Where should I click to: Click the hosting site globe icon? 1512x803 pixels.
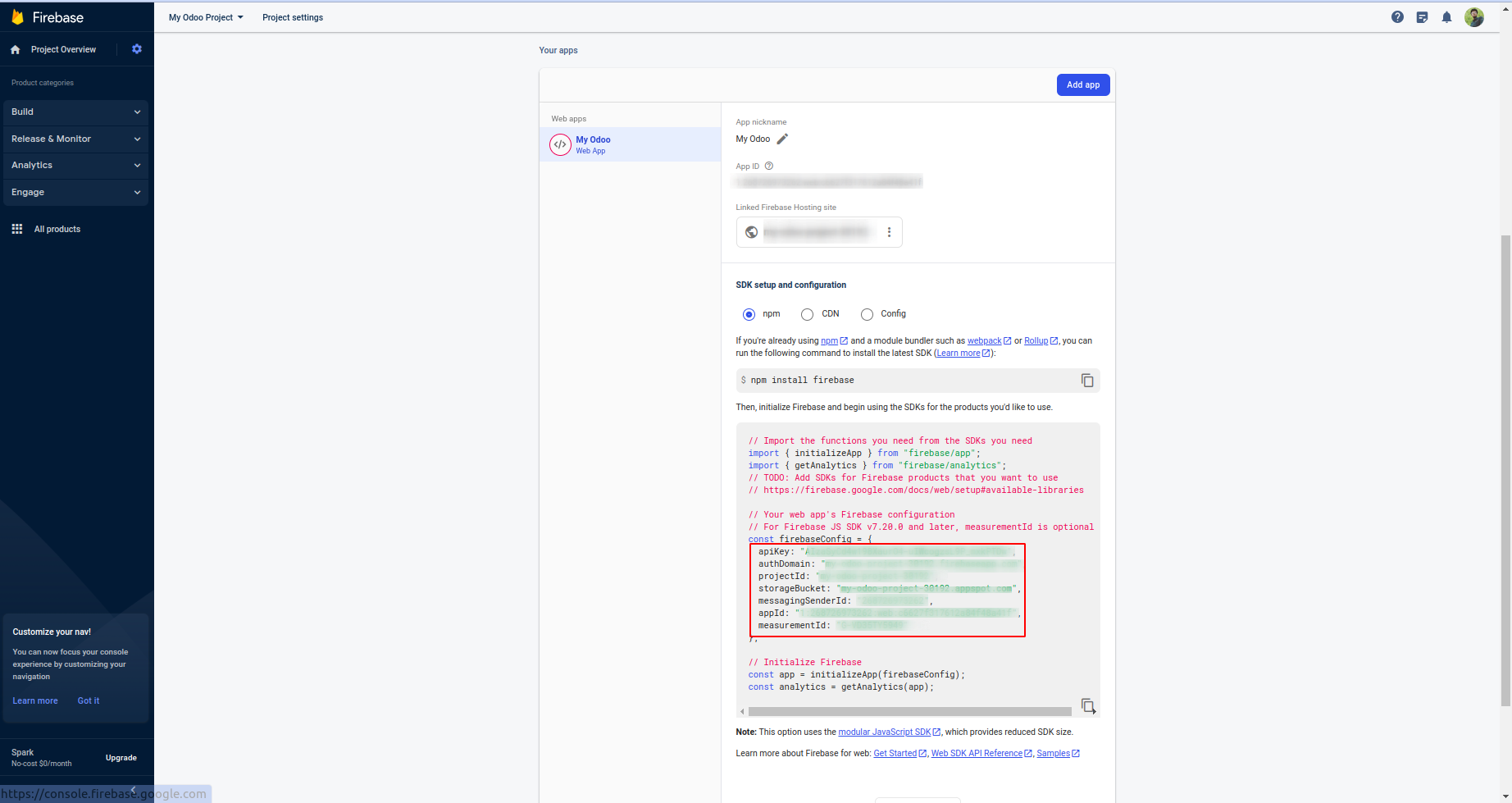751,232
